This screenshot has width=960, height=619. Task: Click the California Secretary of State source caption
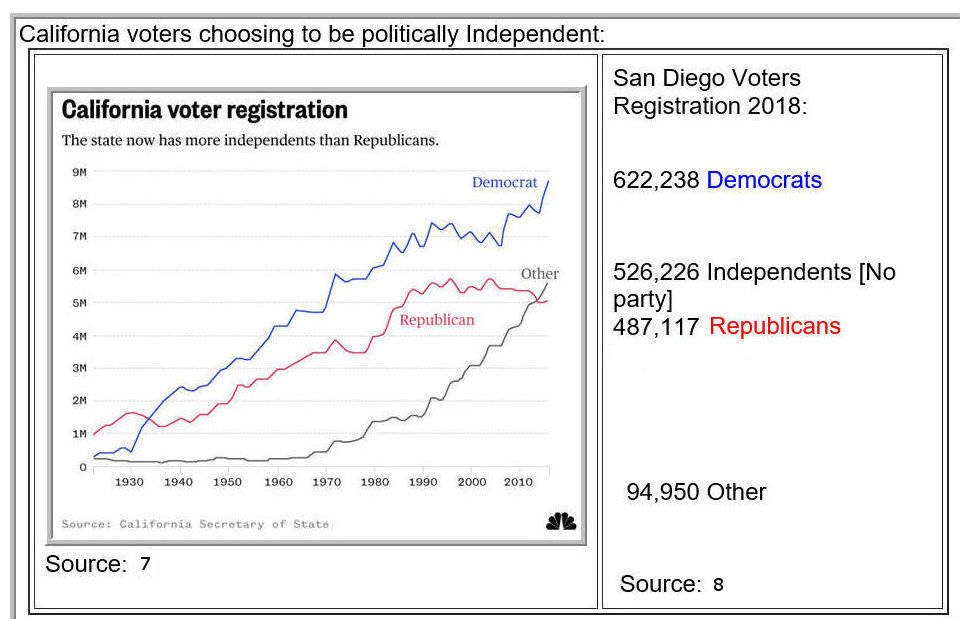195,524
